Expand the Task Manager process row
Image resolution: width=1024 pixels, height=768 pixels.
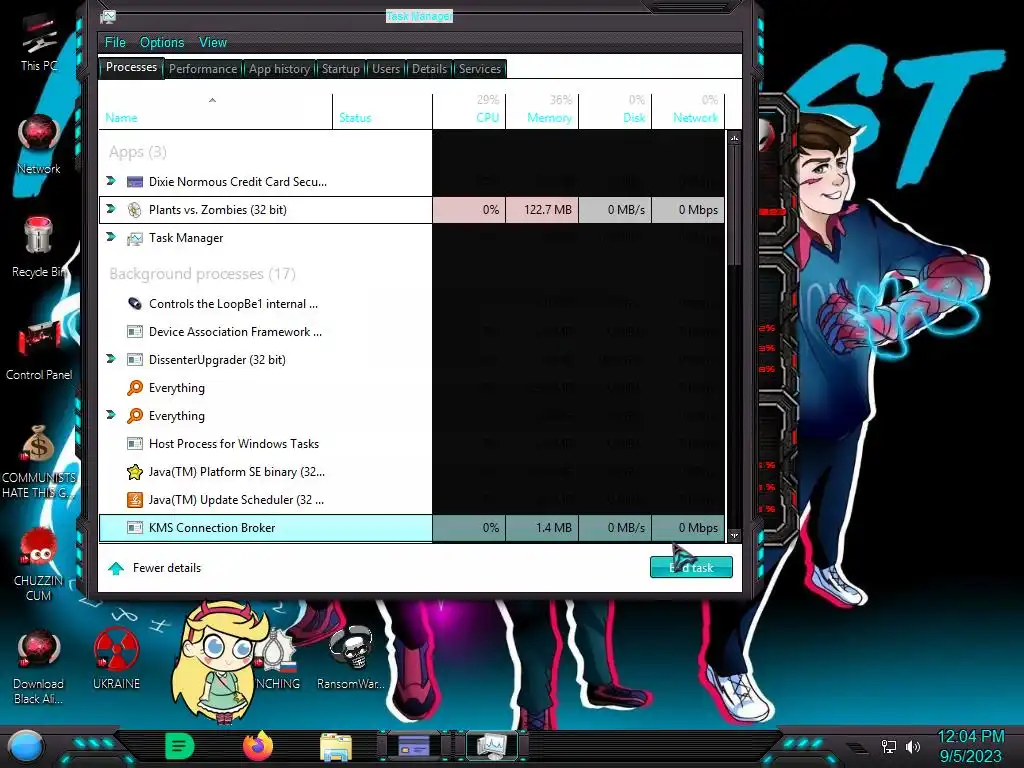click(111, 237)
